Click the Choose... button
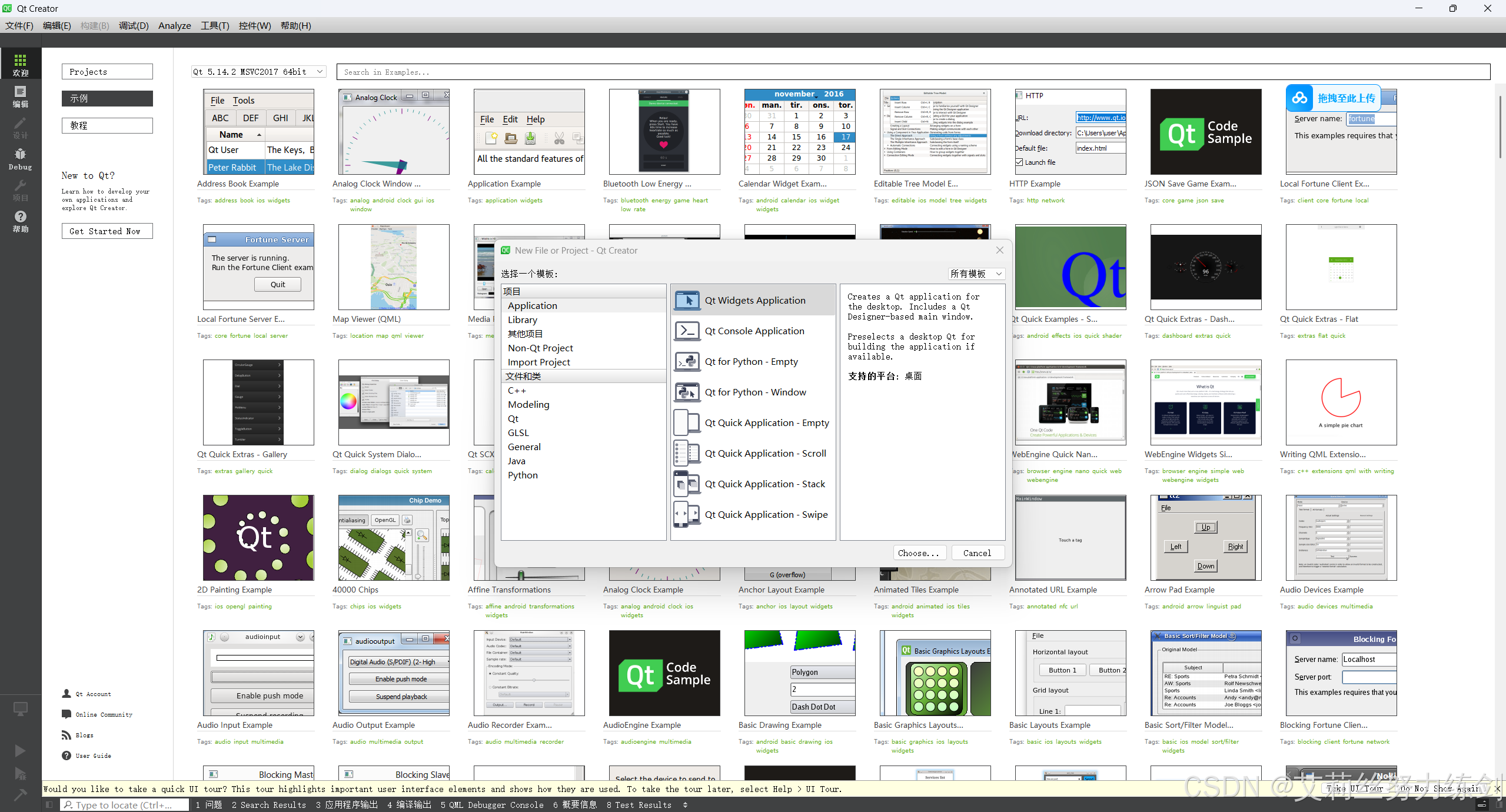Screen dimensions: 1506x812 (919, 553)
